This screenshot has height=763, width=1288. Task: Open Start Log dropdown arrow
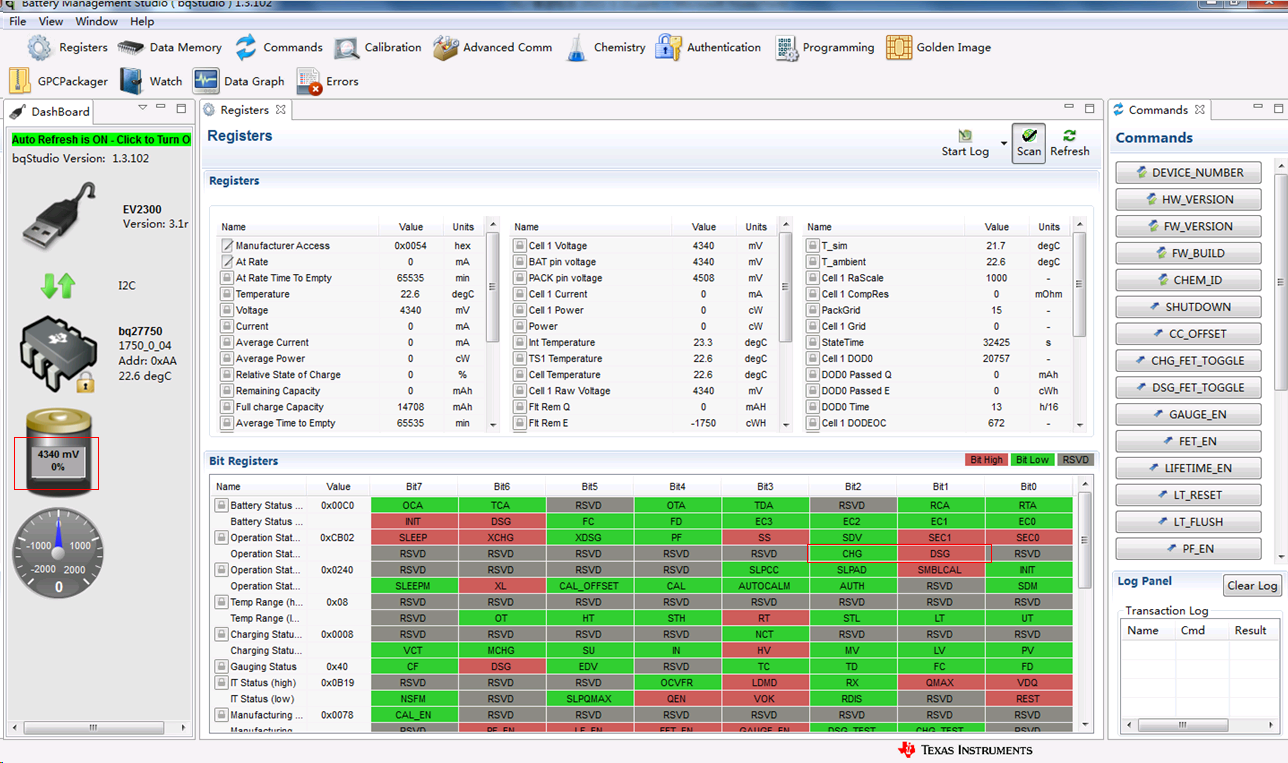point(1003,143)
